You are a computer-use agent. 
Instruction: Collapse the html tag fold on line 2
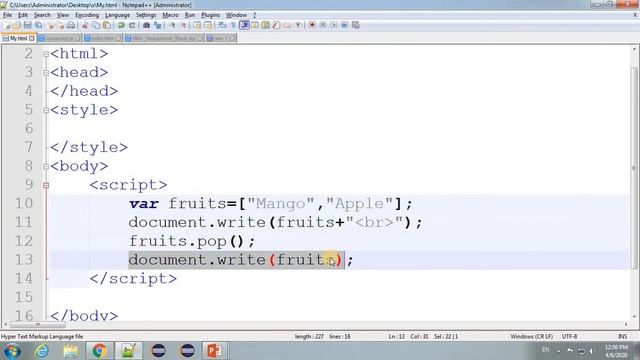46,54
